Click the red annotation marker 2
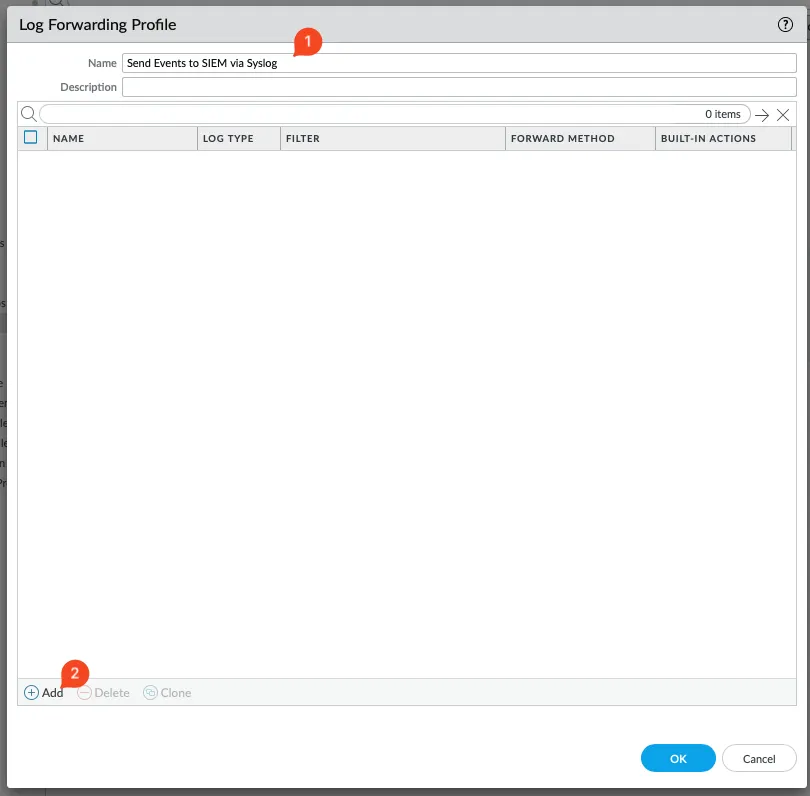Viewport: 810px width, 796px height. pos(76,673)
